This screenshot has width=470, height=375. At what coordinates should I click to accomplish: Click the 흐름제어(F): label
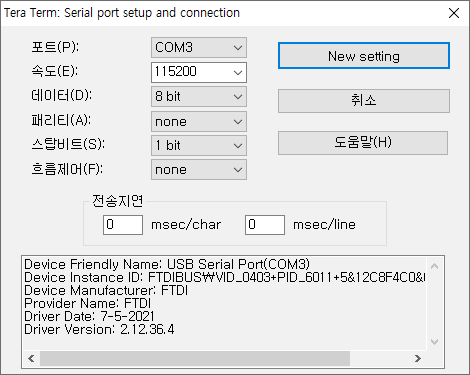click(x=67, y=169)
